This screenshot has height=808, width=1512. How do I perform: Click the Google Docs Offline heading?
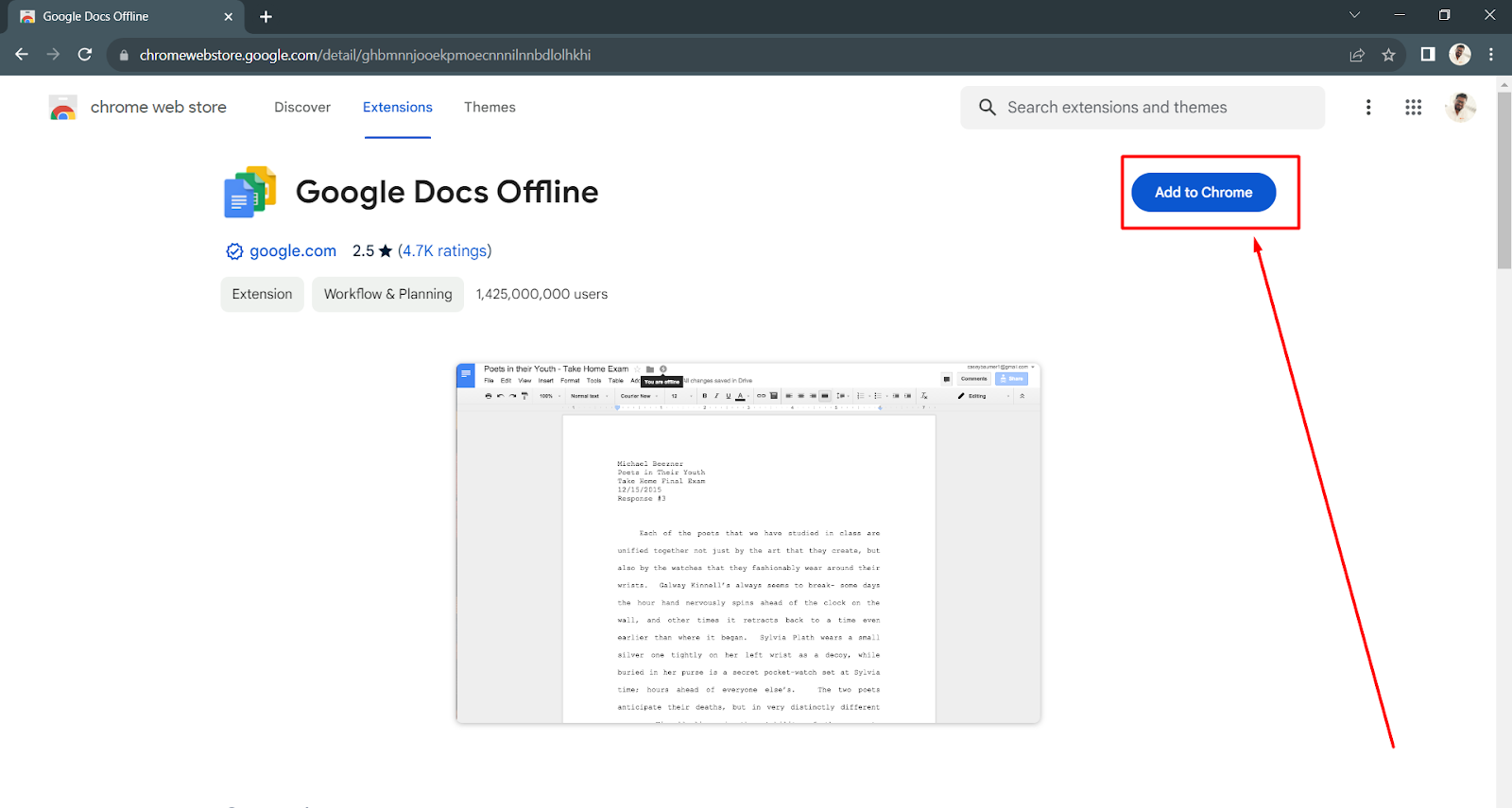click(x=447, y=192)
